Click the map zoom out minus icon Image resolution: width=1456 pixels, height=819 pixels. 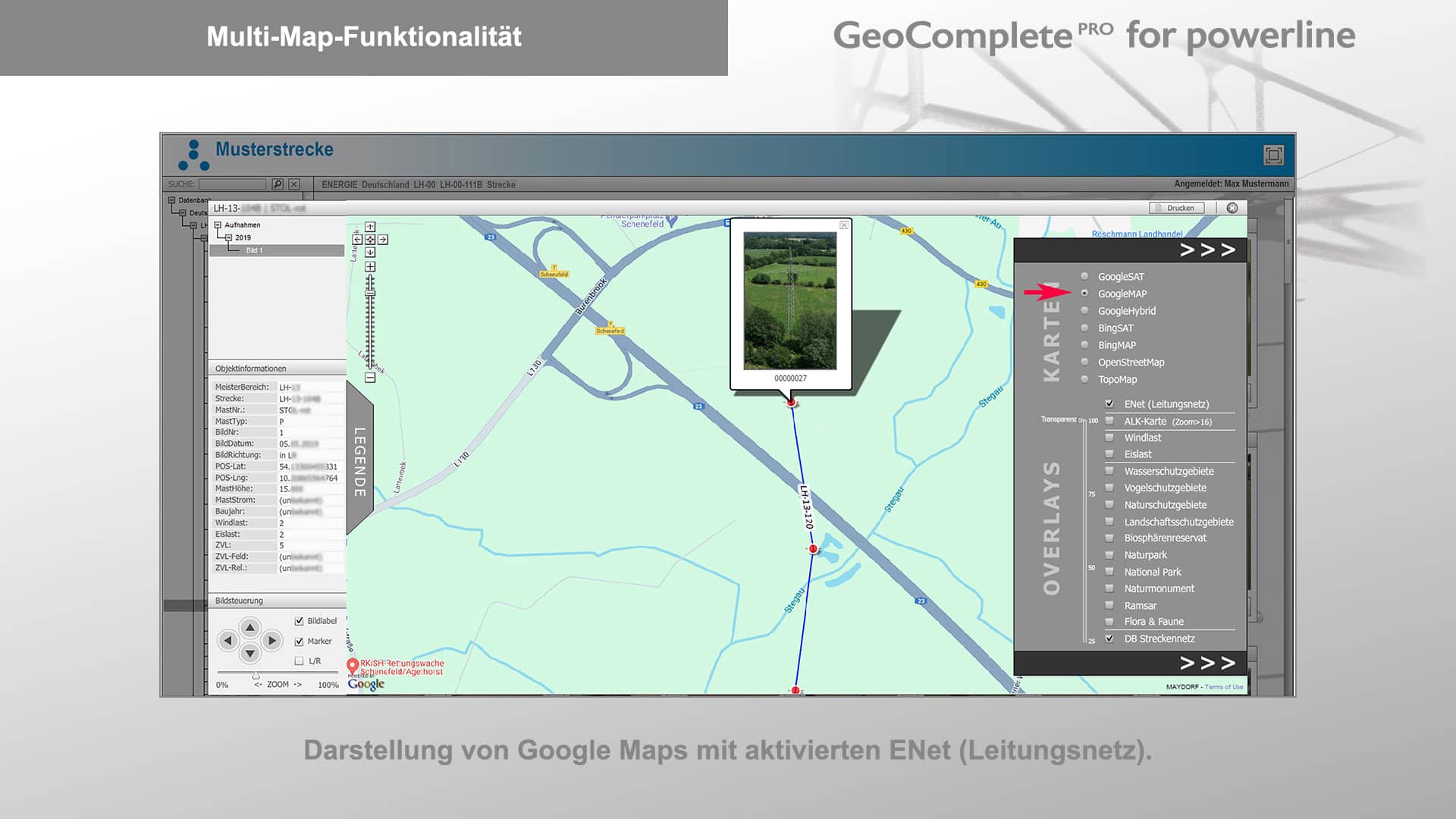370,377
